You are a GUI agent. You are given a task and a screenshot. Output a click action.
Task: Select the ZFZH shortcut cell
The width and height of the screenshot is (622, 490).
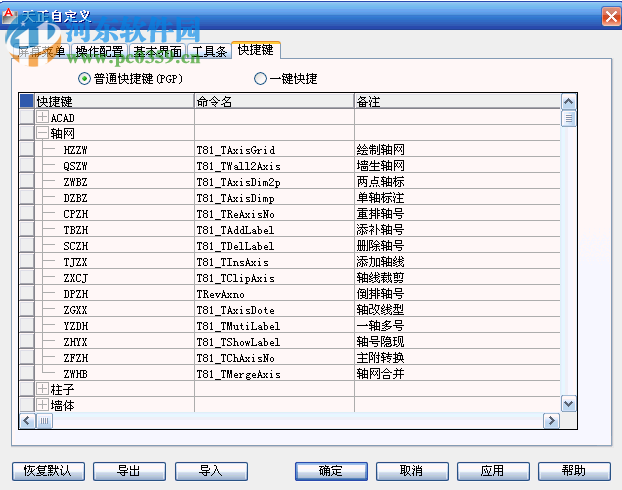(114, 358)
